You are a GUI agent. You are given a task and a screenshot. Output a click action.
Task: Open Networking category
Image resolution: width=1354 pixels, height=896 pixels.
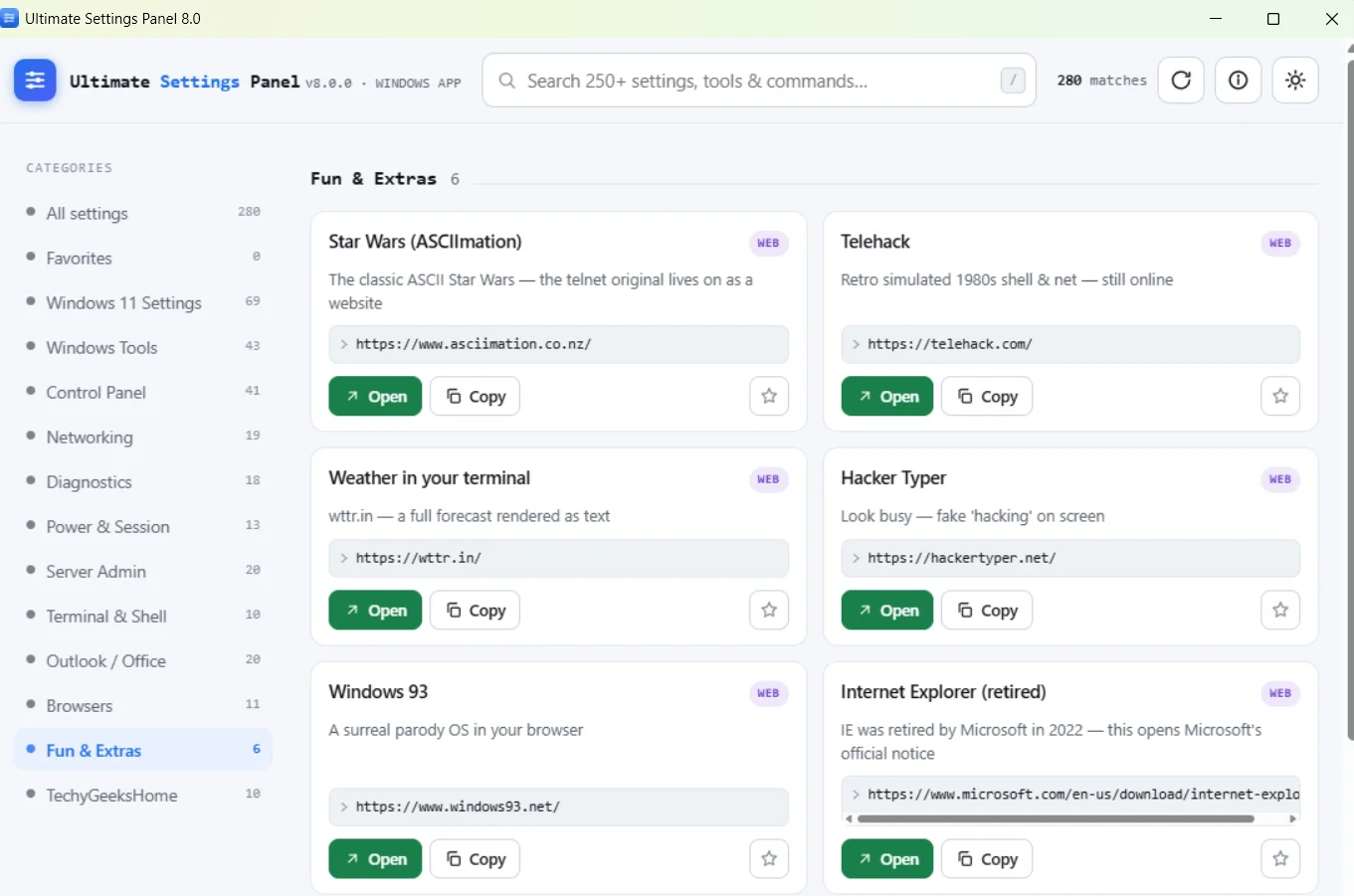pyautogui.click(x=143, y=437)
